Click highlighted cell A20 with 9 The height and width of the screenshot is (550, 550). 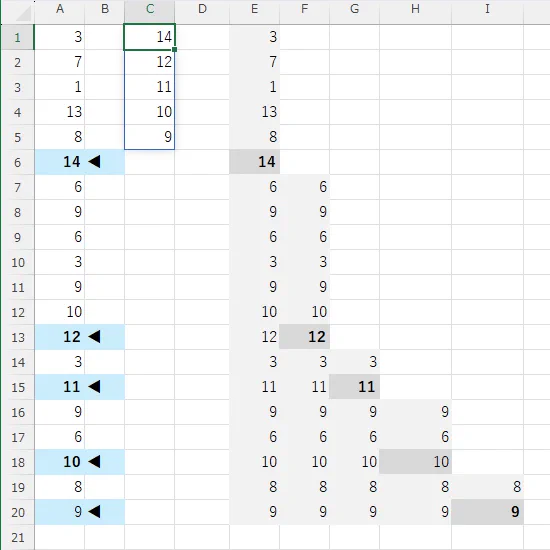[x=60, y=512]
